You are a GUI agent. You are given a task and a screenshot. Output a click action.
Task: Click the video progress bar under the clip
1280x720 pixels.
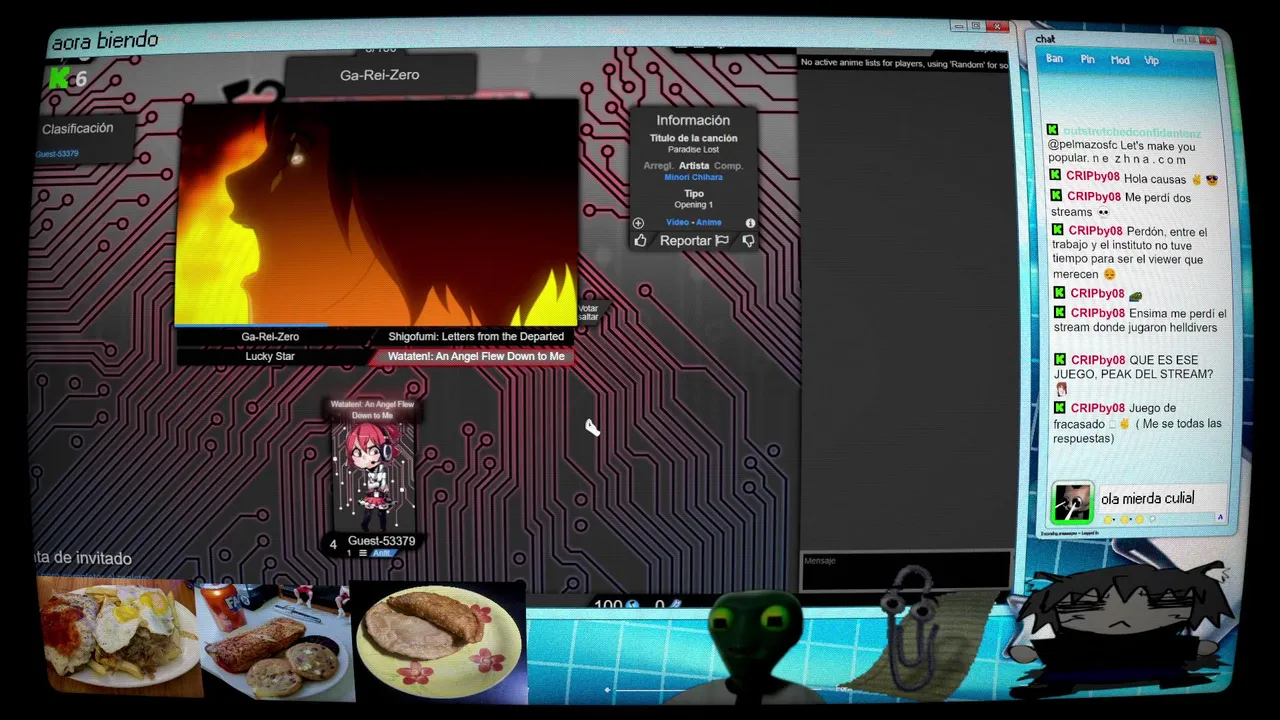coord(377,325)
